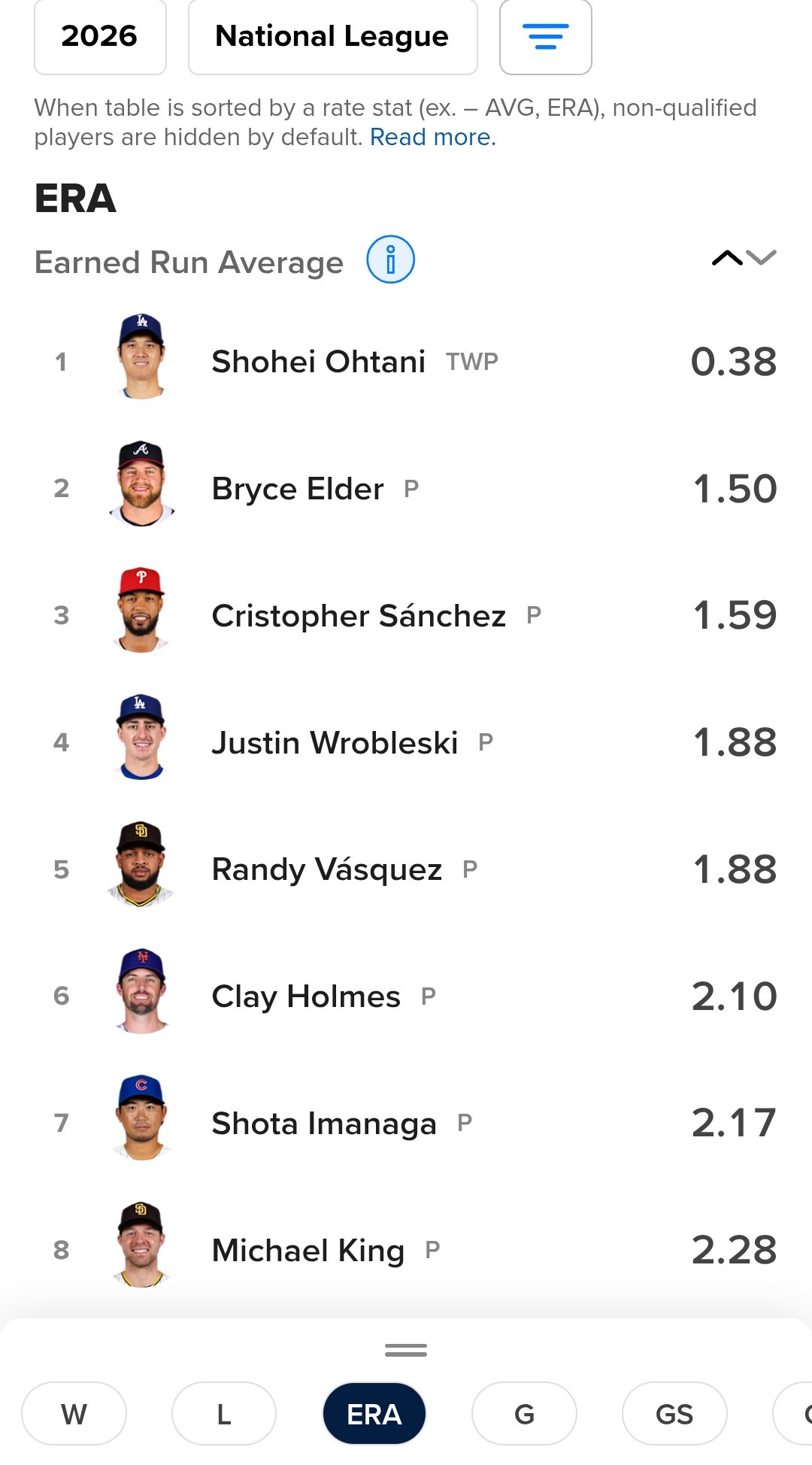Select the ERA stat pill

pos(374,1414)
